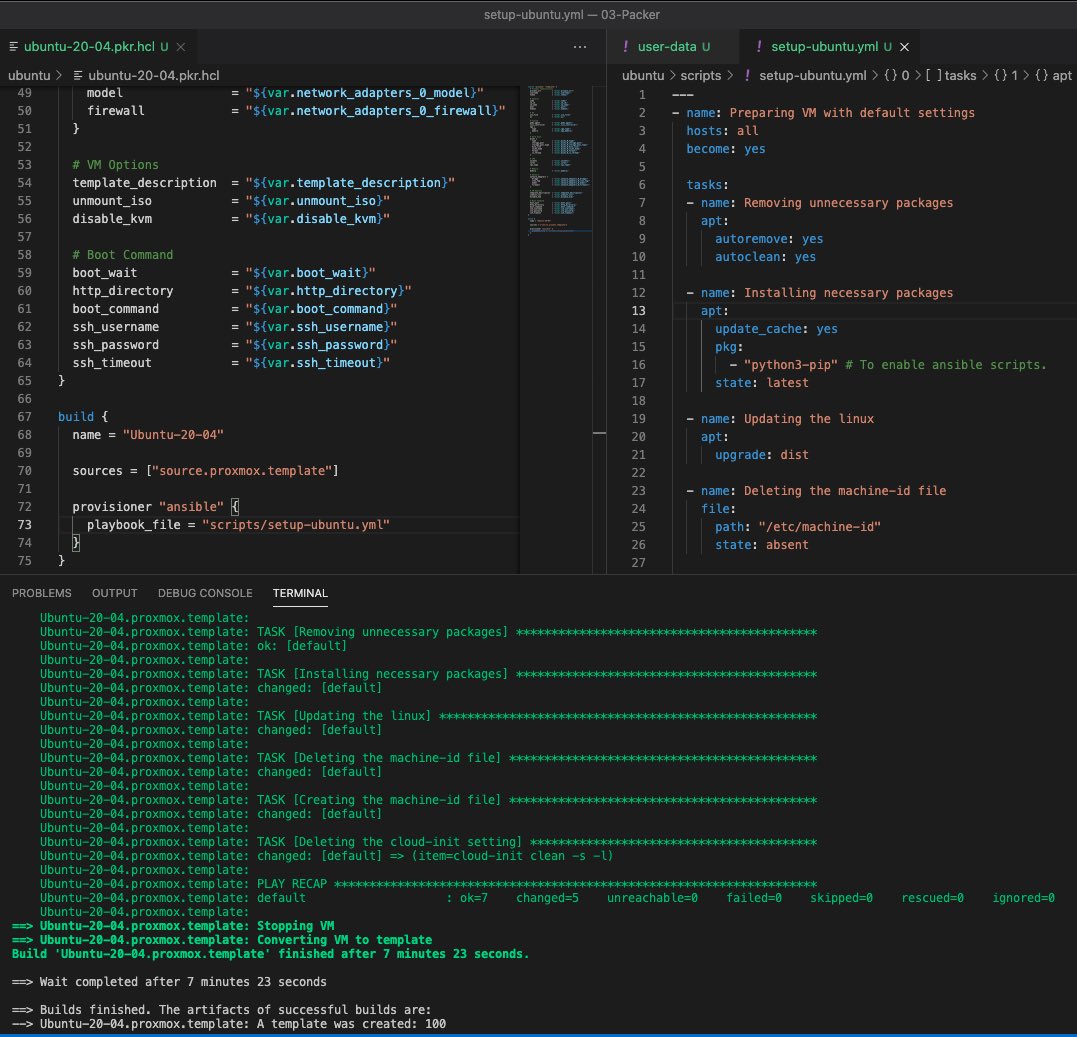Image resolution: width=1077 pixels, height=1037 pixels.
Task: Click the YAML icon on user-data tab
Action: click(x=625, y=47)
